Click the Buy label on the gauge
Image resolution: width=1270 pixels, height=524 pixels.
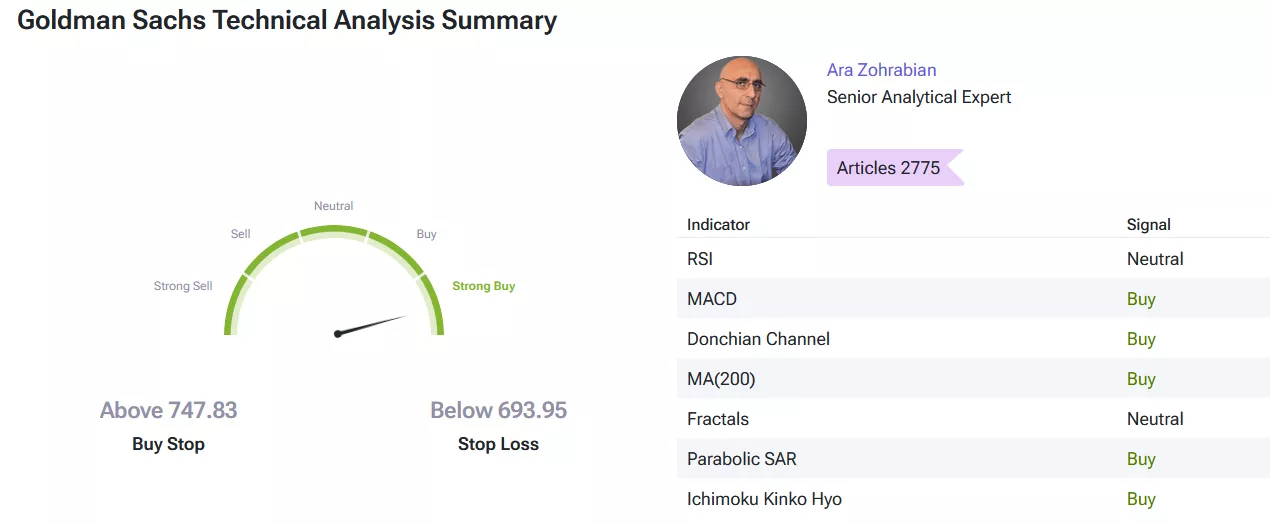pos(426,234)
